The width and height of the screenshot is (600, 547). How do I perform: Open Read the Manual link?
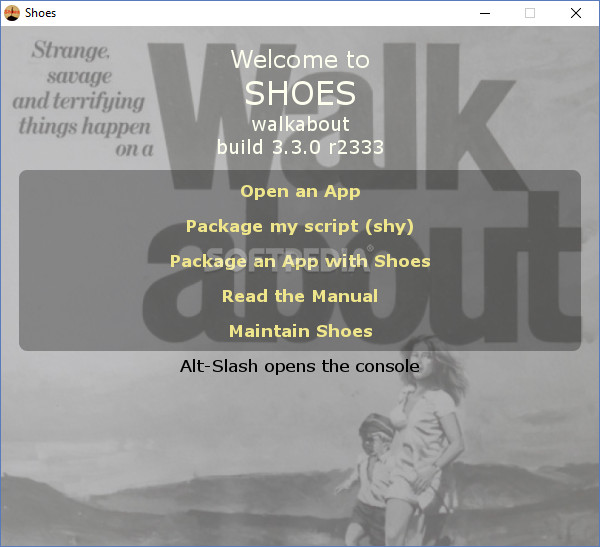tap(300, 296)
